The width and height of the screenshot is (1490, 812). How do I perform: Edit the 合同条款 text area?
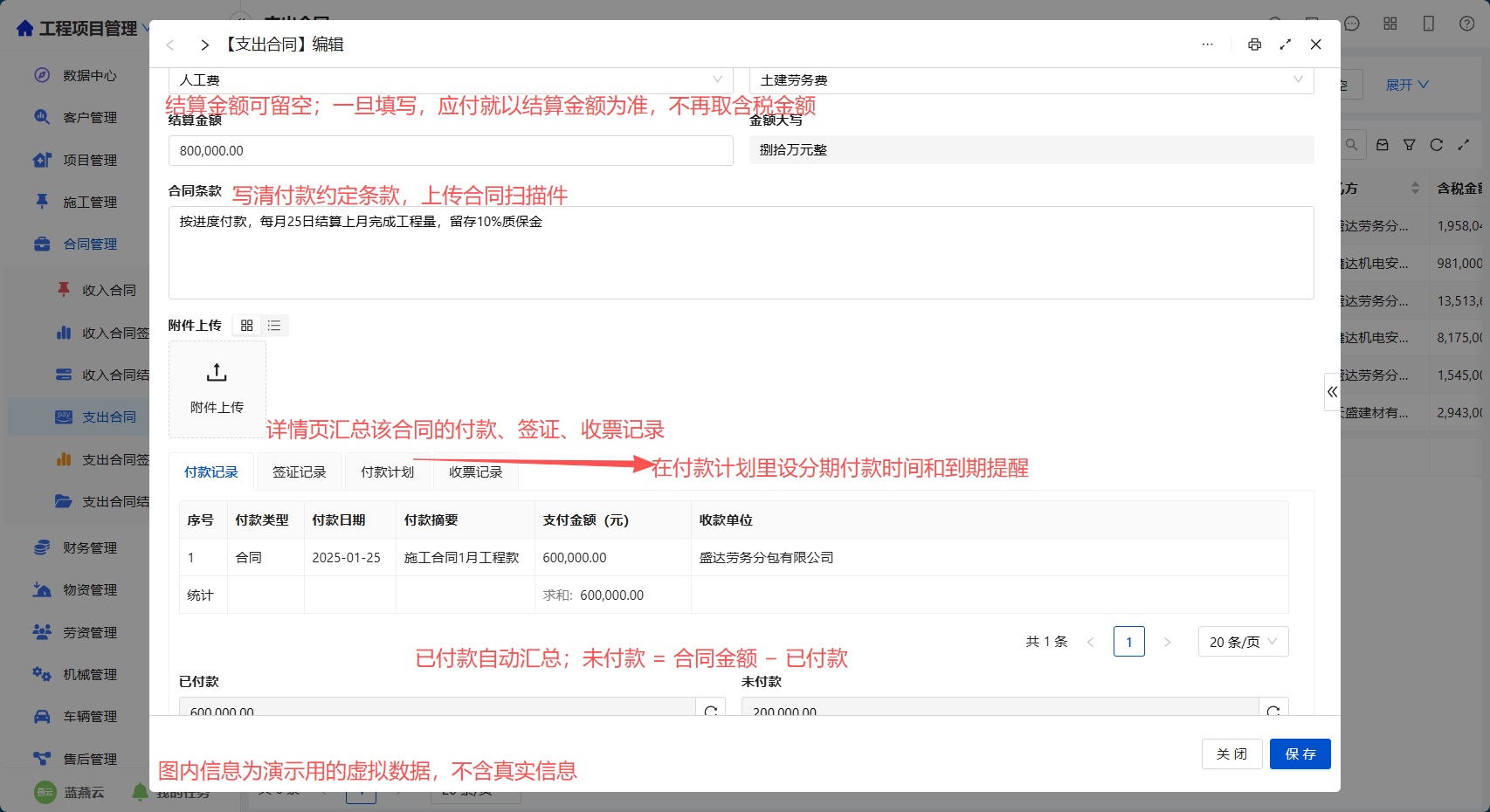[741, 252]
